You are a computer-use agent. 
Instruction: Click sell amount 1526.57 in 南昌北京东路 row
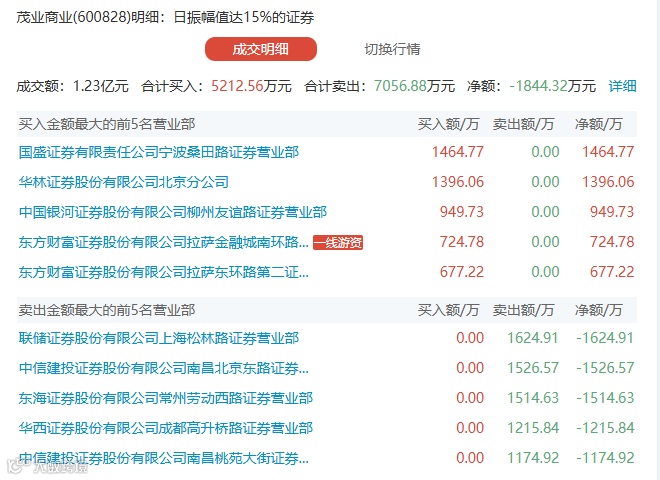click(x=533, y=368)
